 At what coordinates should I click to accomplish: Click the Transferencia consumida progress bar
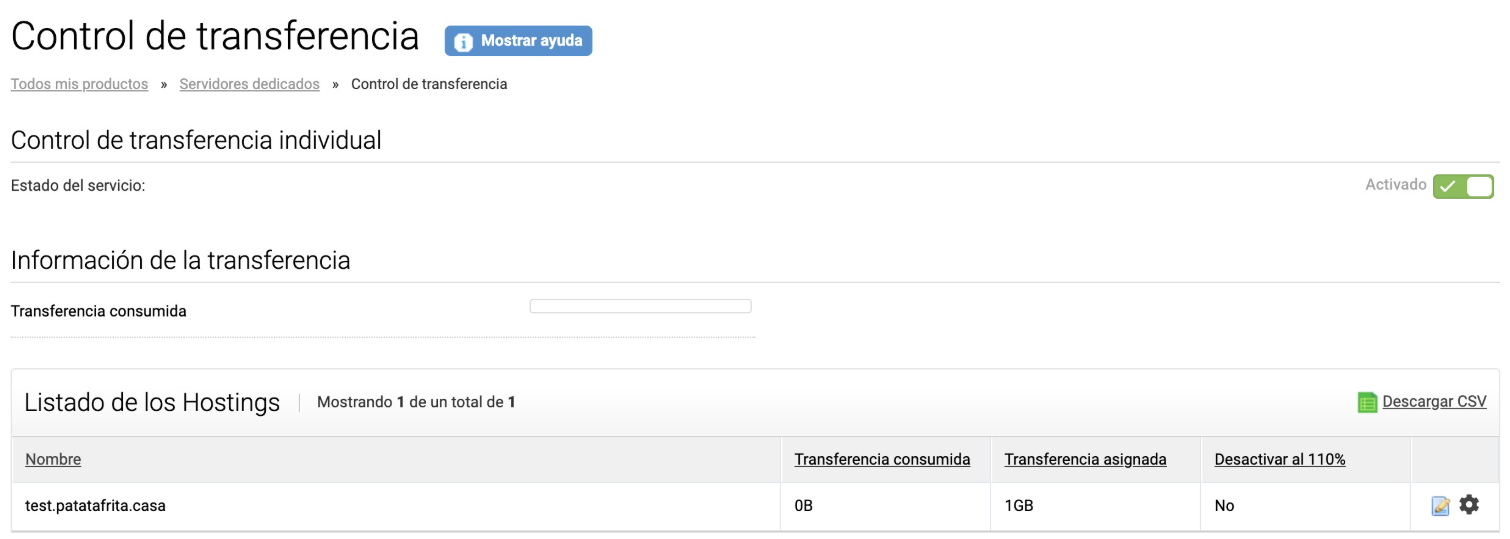[x=640, y=306]
